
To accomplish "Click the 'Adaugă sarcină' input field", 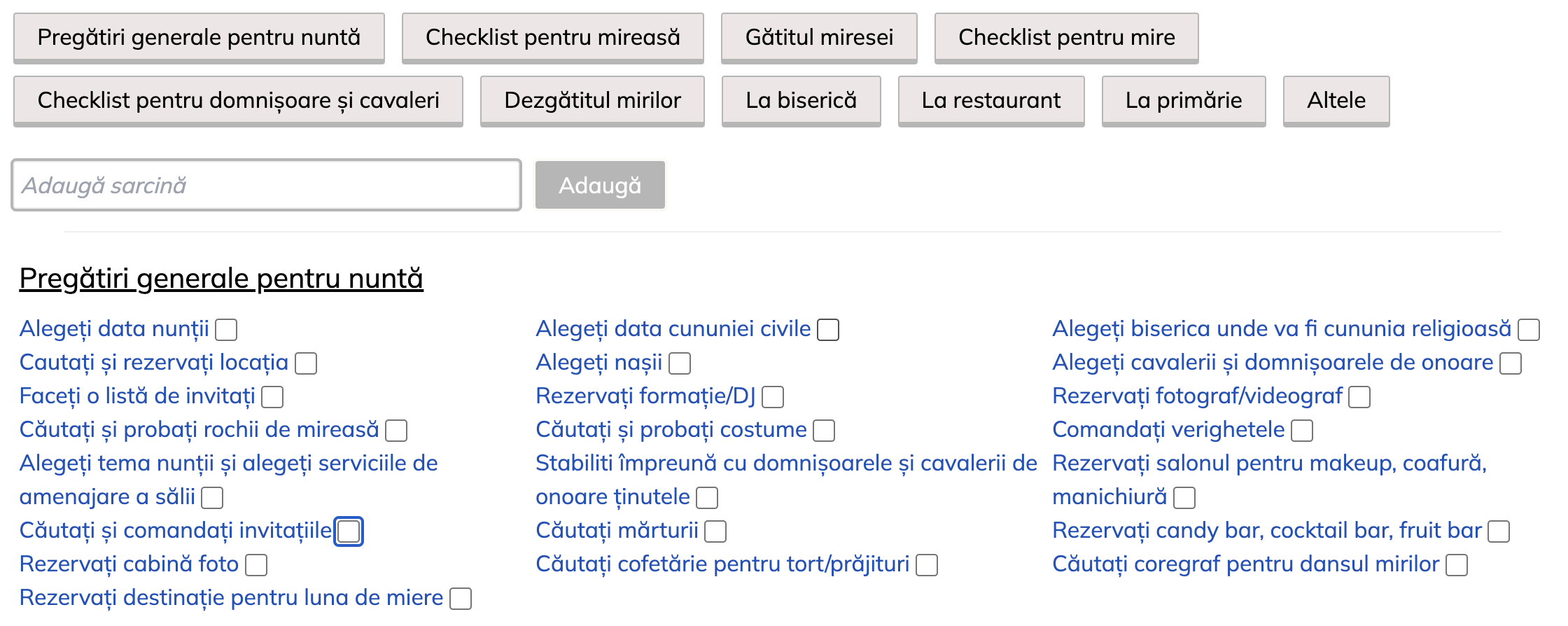I will 266,186.
